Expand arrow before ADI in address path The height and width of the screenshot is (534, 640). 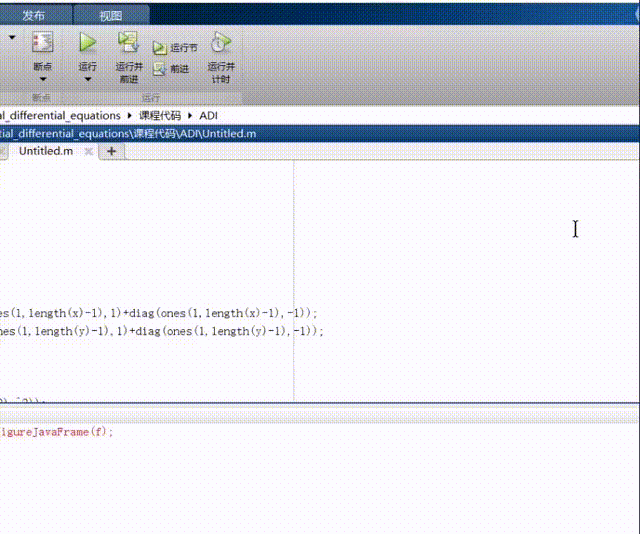tap(190, 116)
